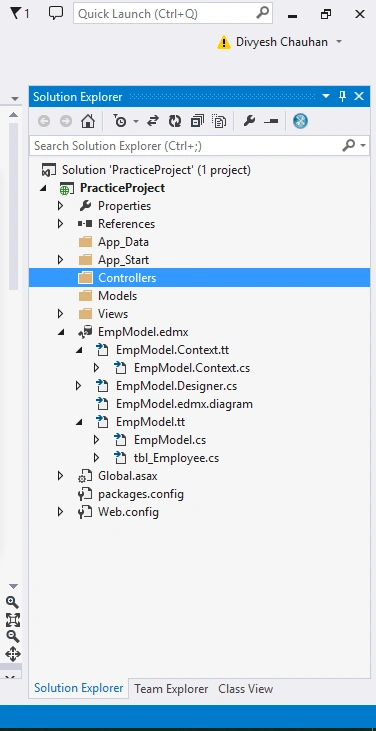Toggle Show All Files icon

(x=219, y=122)
